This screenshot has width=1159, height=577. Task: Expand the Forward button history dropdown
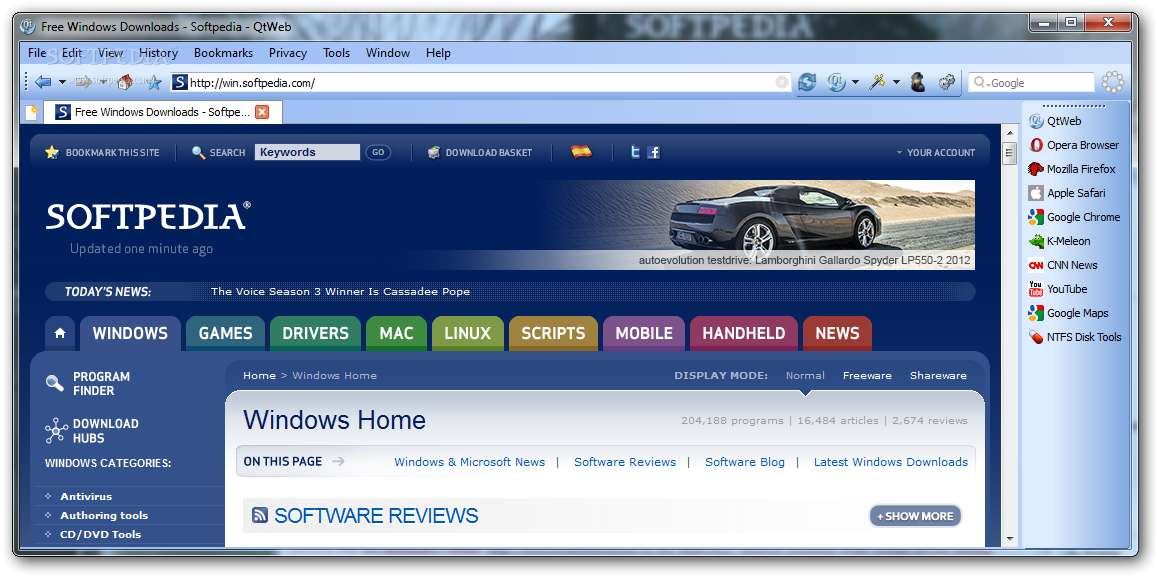pos(104,82)
